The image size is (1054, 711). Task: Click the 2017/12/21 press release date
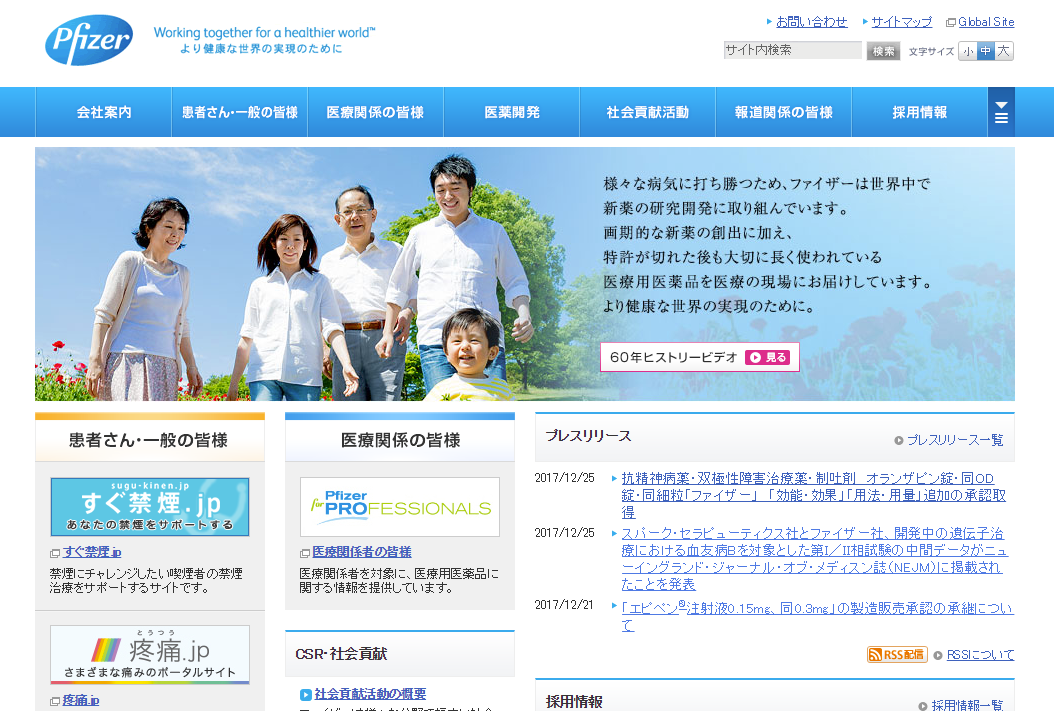(564, 605)
